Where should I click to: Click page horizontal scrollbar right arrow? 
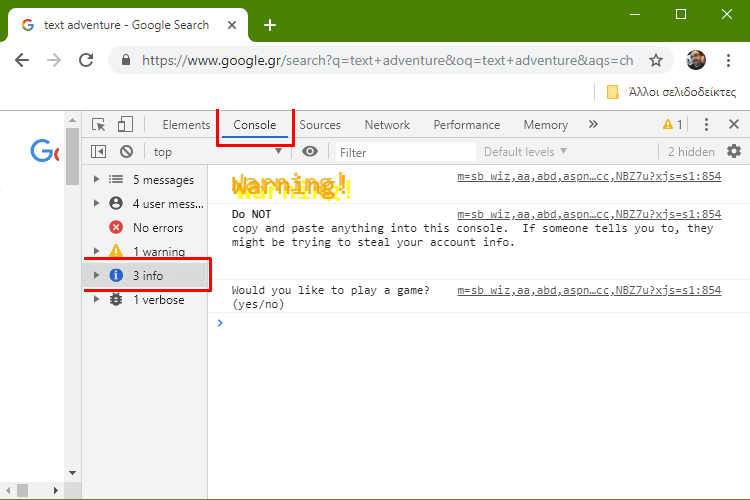click(x=56, y=490)
